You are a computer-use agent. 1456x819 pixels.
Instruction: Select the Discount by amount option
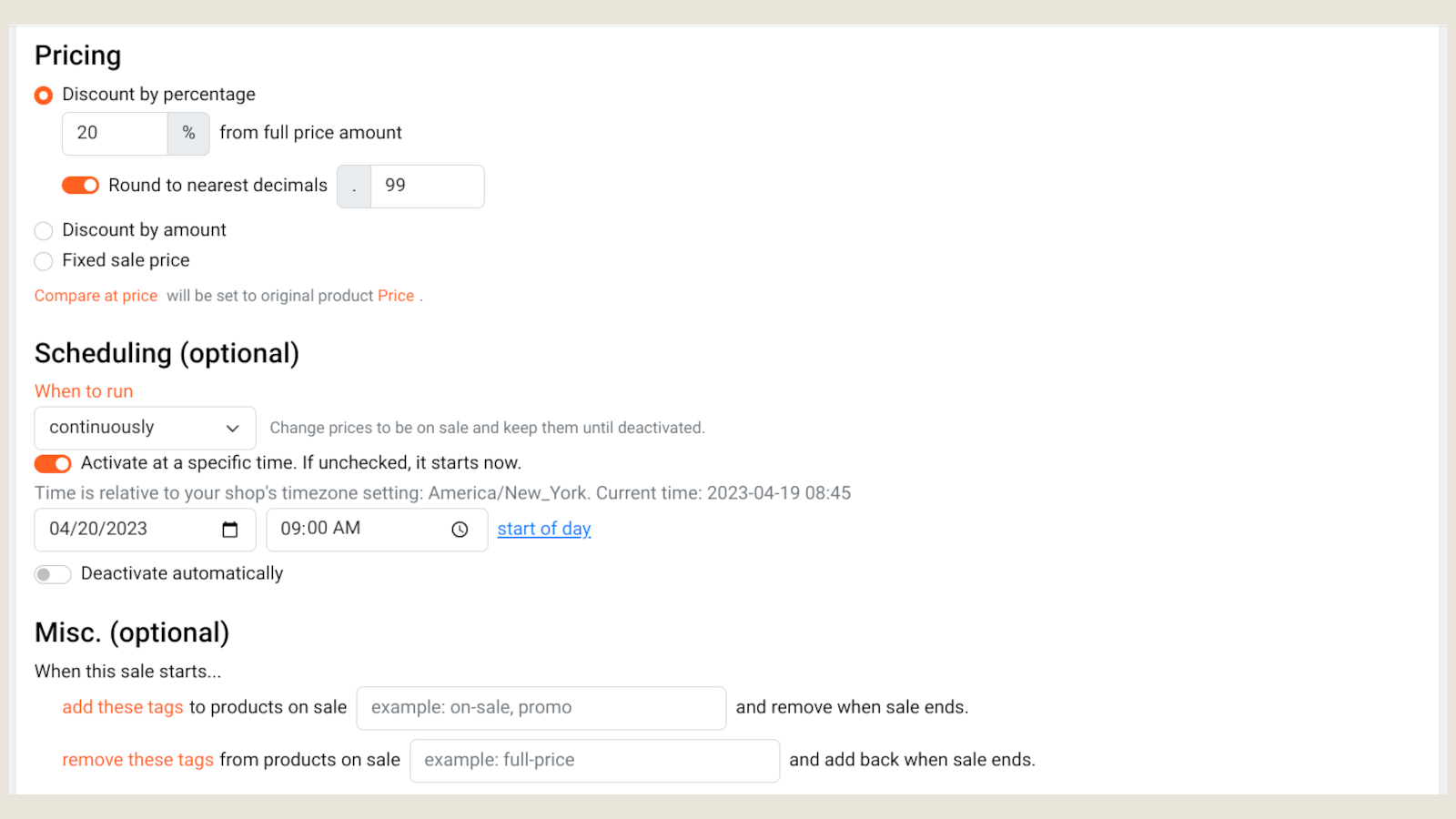coord(44,231)
